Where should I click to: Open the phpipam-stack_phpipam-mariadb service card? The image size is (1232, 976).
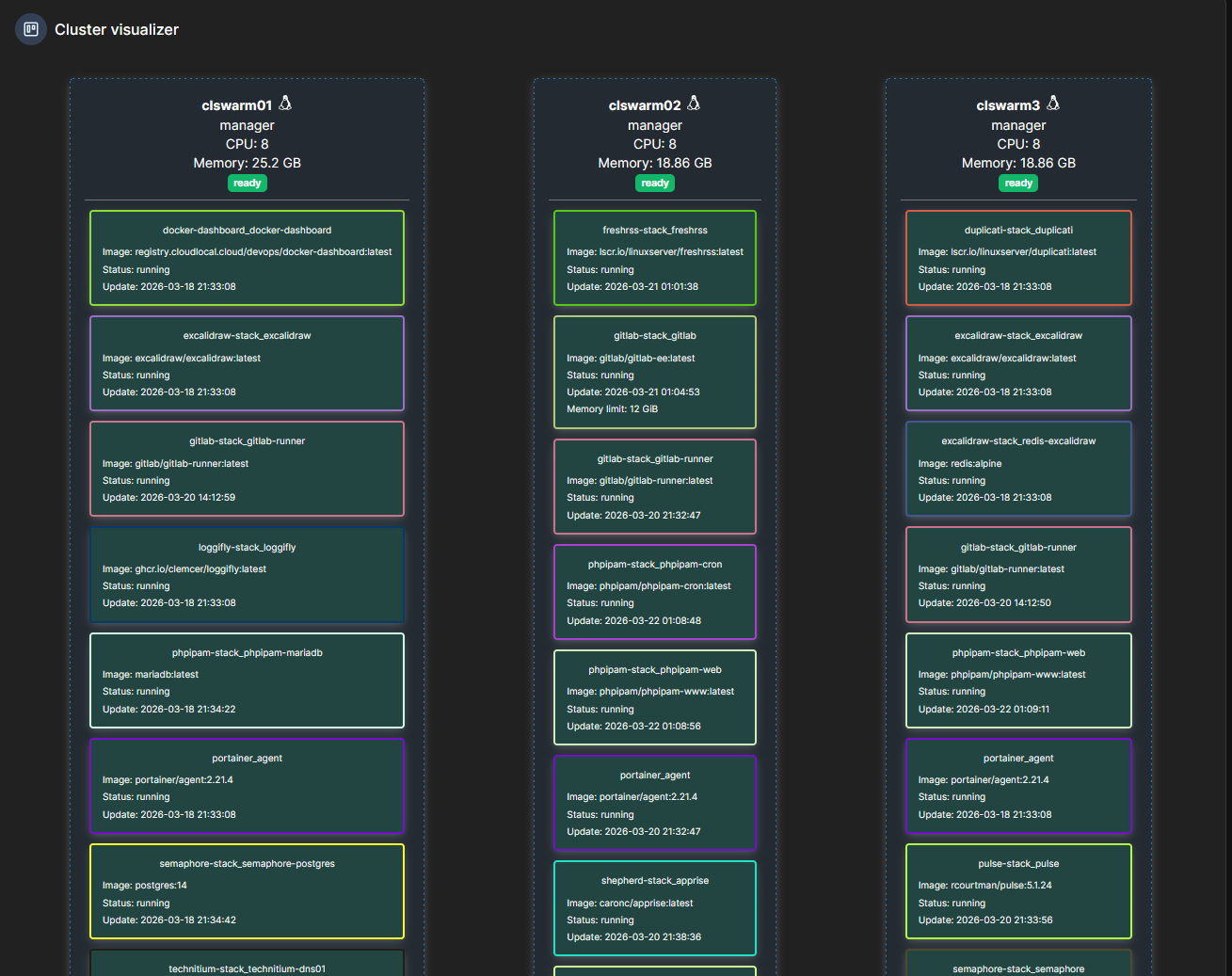tap(247, 680)
